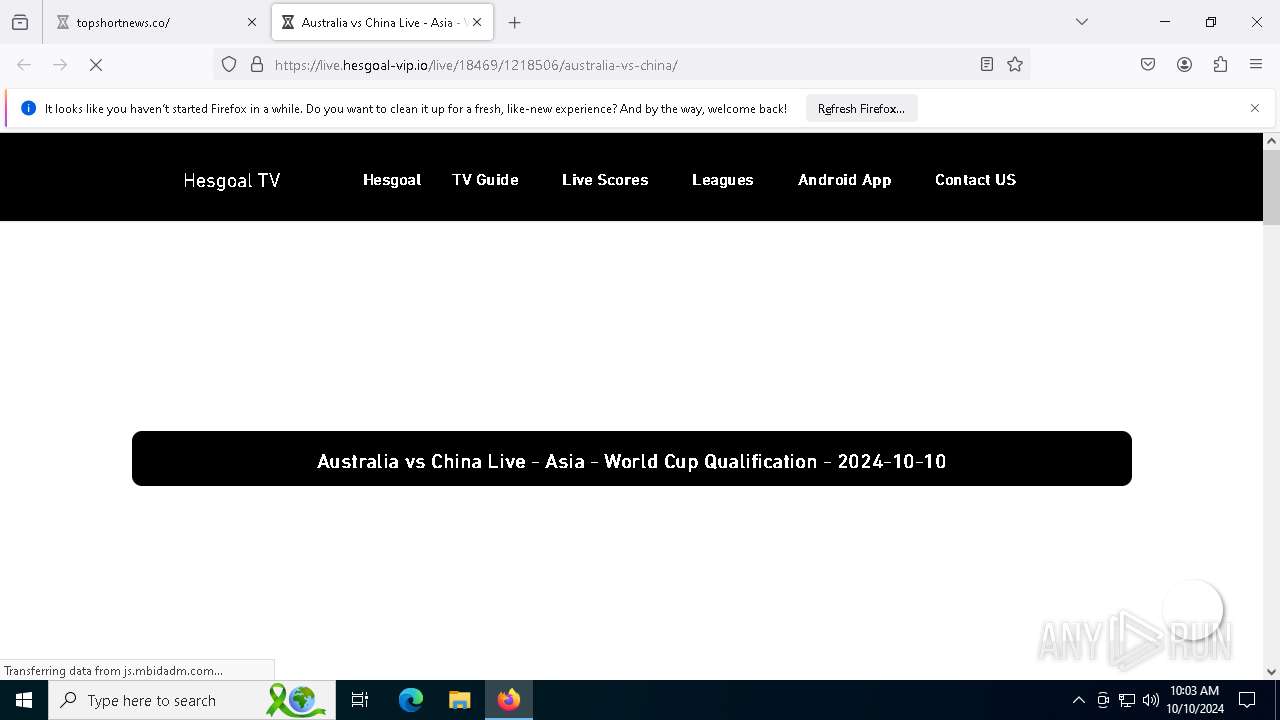Open the Live Scores nav item

coord(605,180)
